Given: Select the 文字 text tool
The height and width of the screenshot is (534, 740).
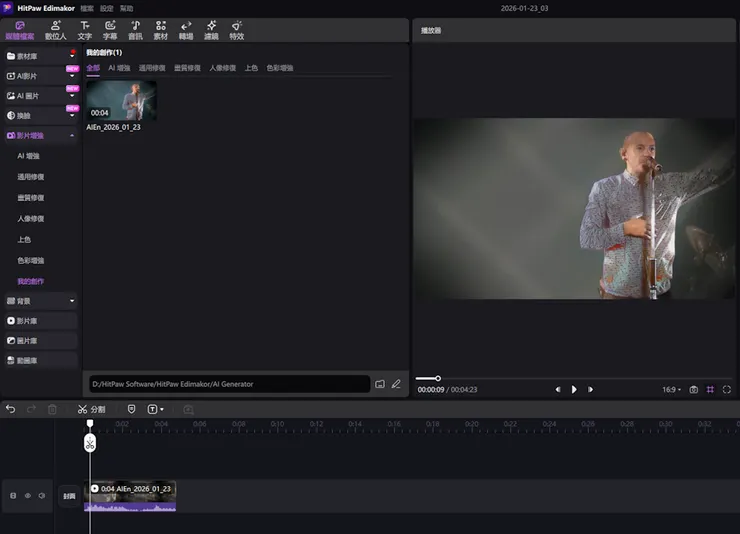Looking at the screenshot, I should click(x=85, y=30).
